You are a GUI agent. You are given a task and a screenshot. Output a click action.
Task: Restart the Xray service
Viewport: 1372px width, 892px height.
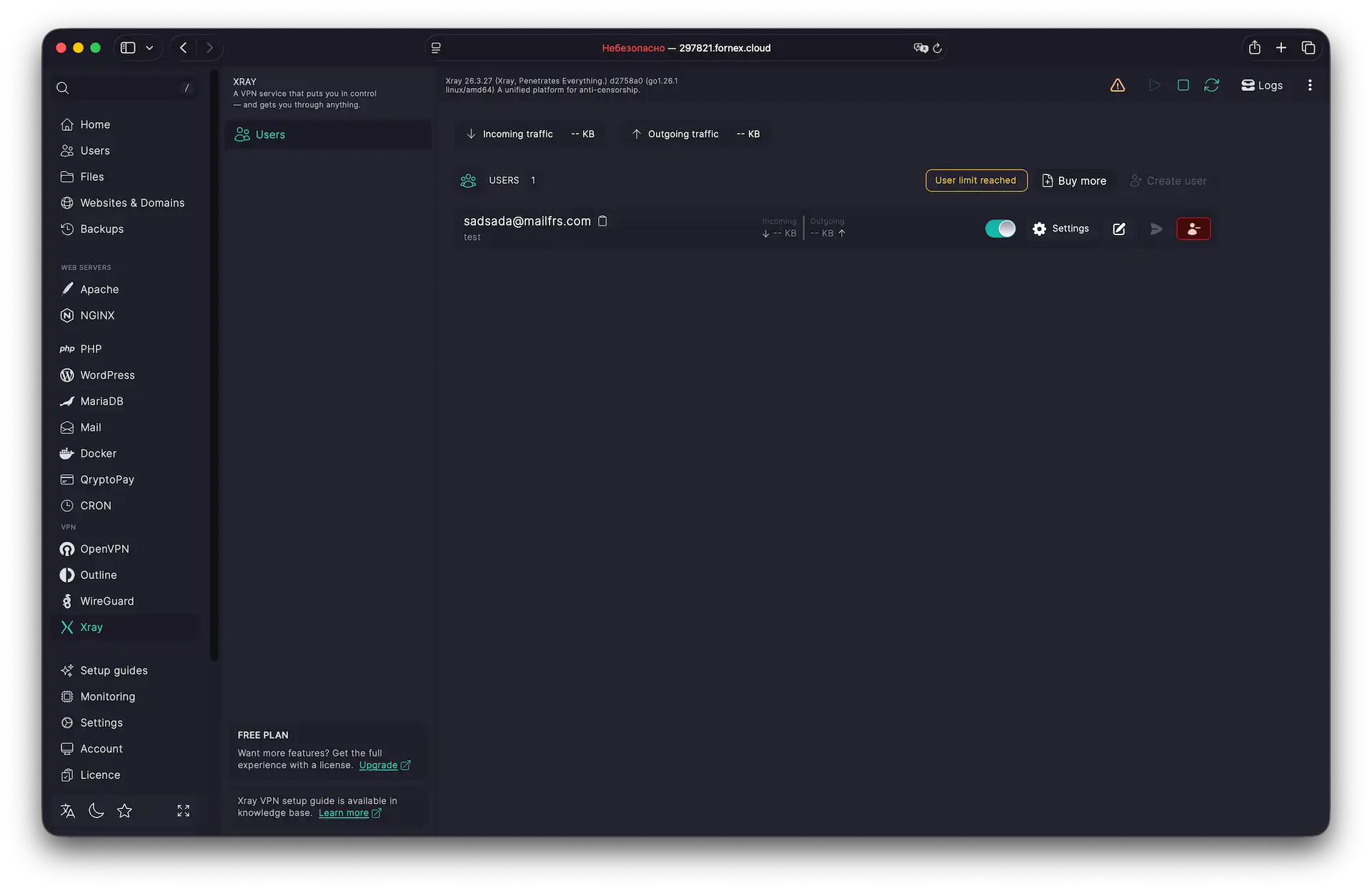click(x=1211, y=84)
